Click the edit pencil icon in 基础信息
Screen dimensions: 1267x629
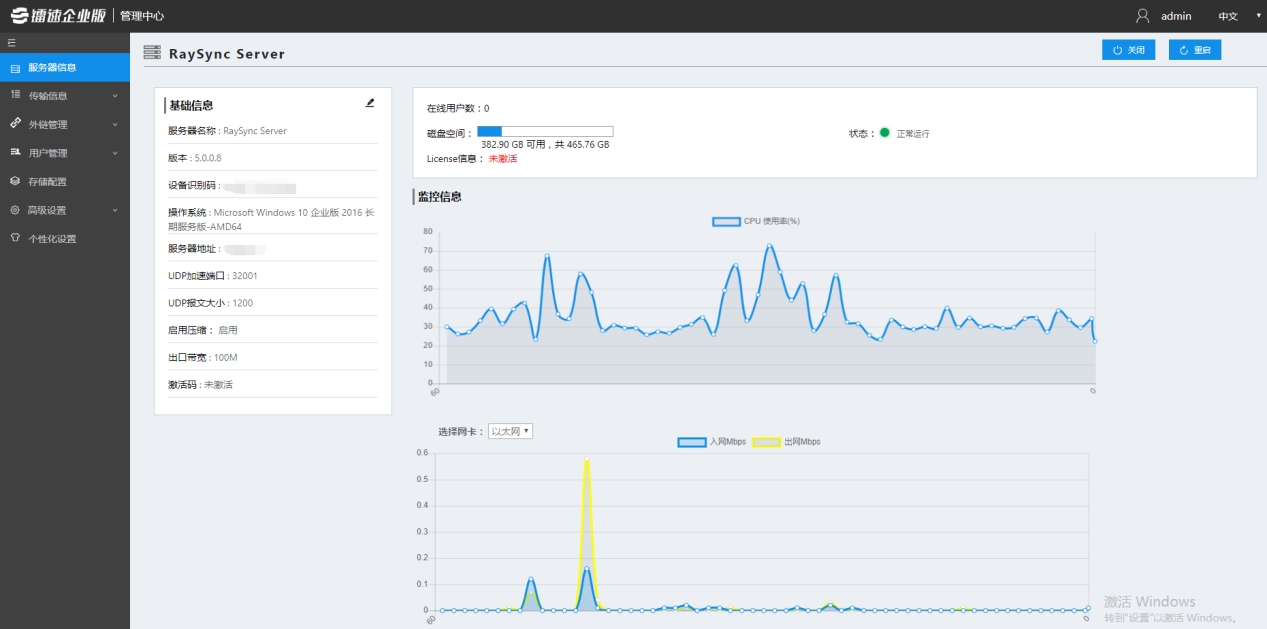pyautogui.click(x=370, y=103)
